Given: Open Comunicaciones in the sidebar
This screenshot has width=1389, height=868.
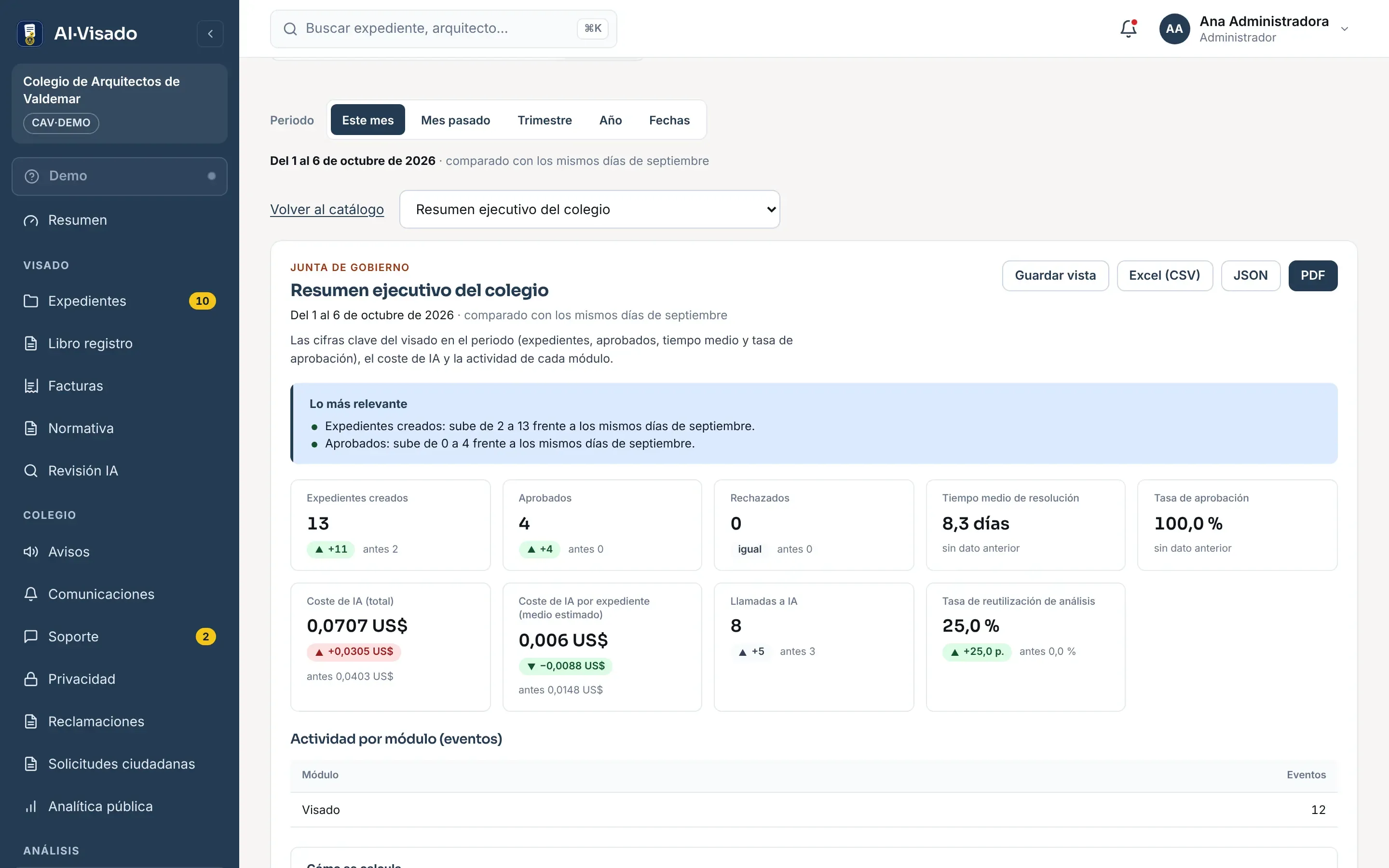Looking at the screenshot, I should tap(120, 594).
